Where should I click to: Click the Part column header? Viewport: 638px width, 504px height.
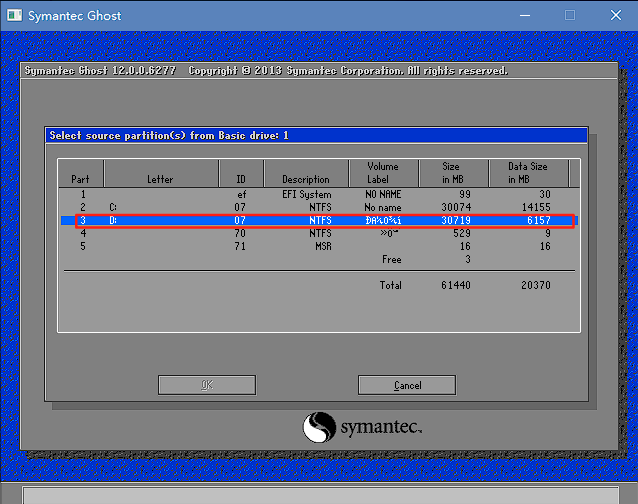(x=80, y=179)
